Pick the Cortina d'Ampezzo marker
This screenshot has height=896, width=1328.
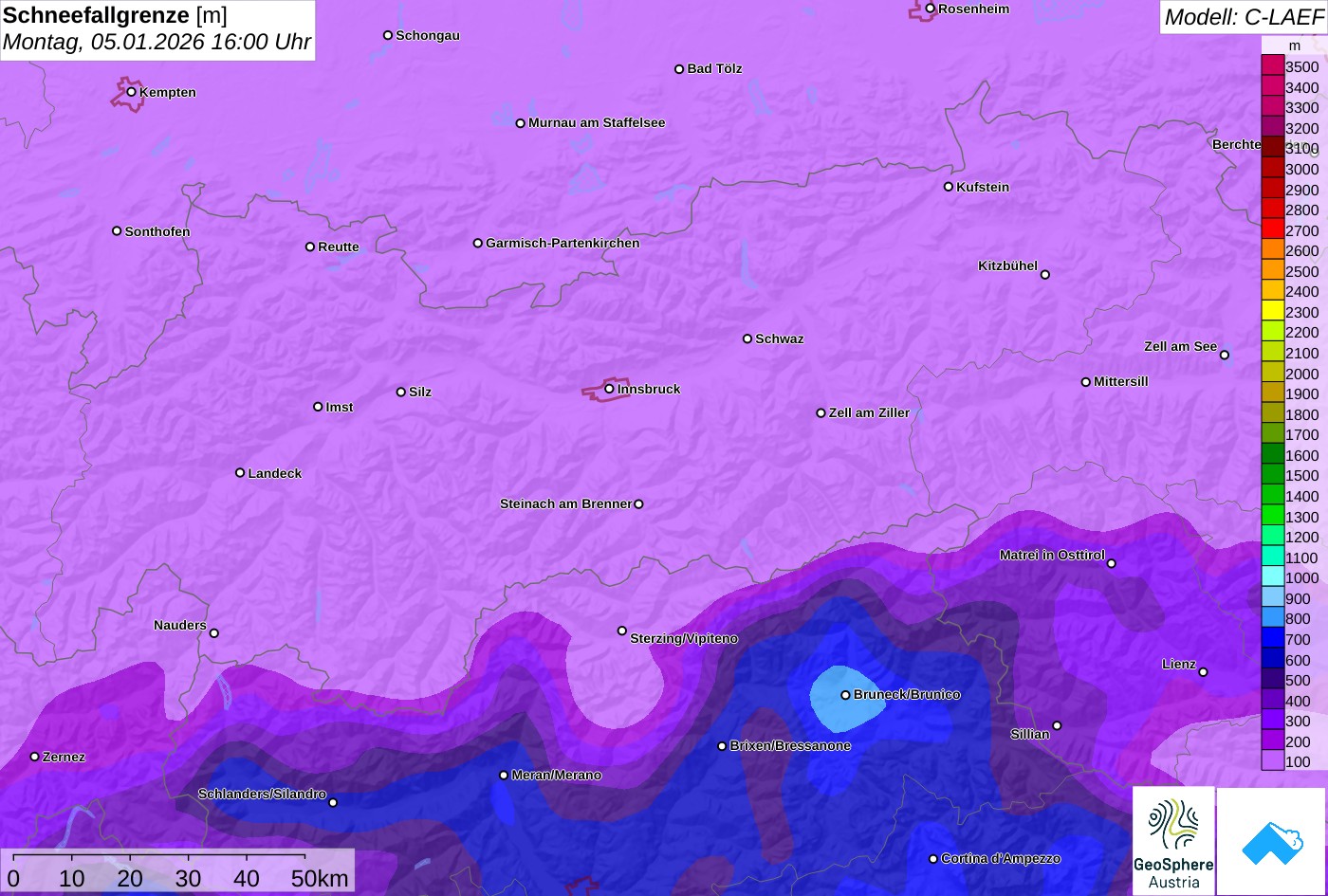click(932, 859)
